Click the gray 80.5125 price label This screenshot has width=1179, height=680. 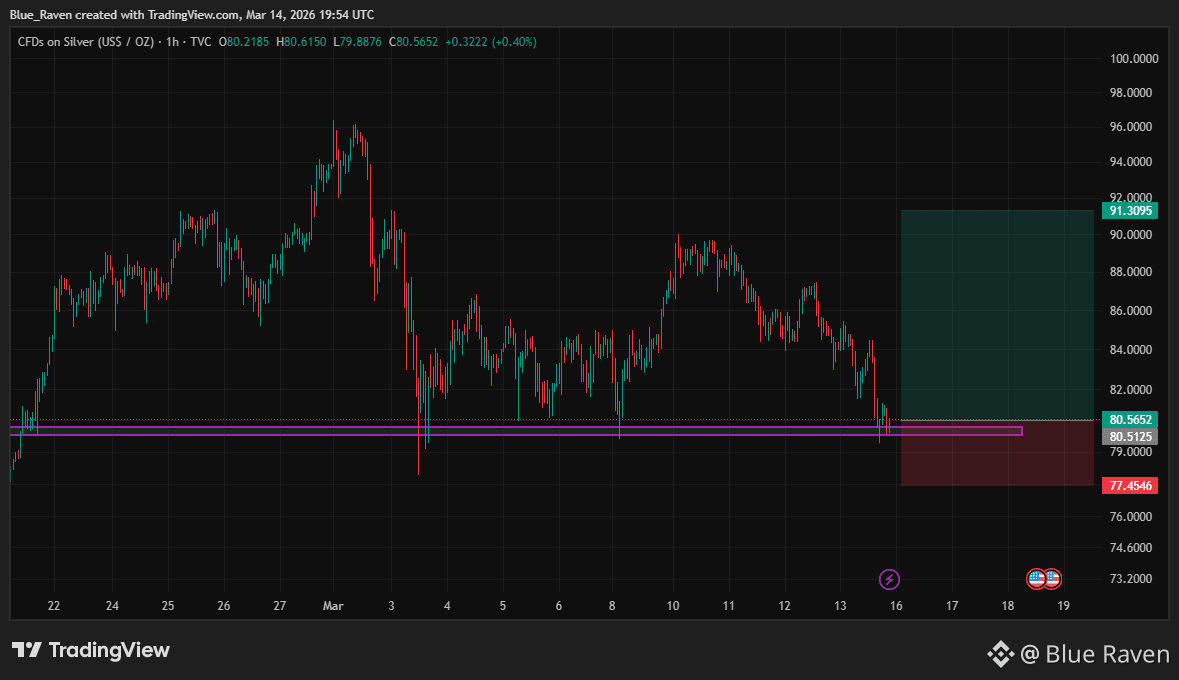pos(1130,436)
